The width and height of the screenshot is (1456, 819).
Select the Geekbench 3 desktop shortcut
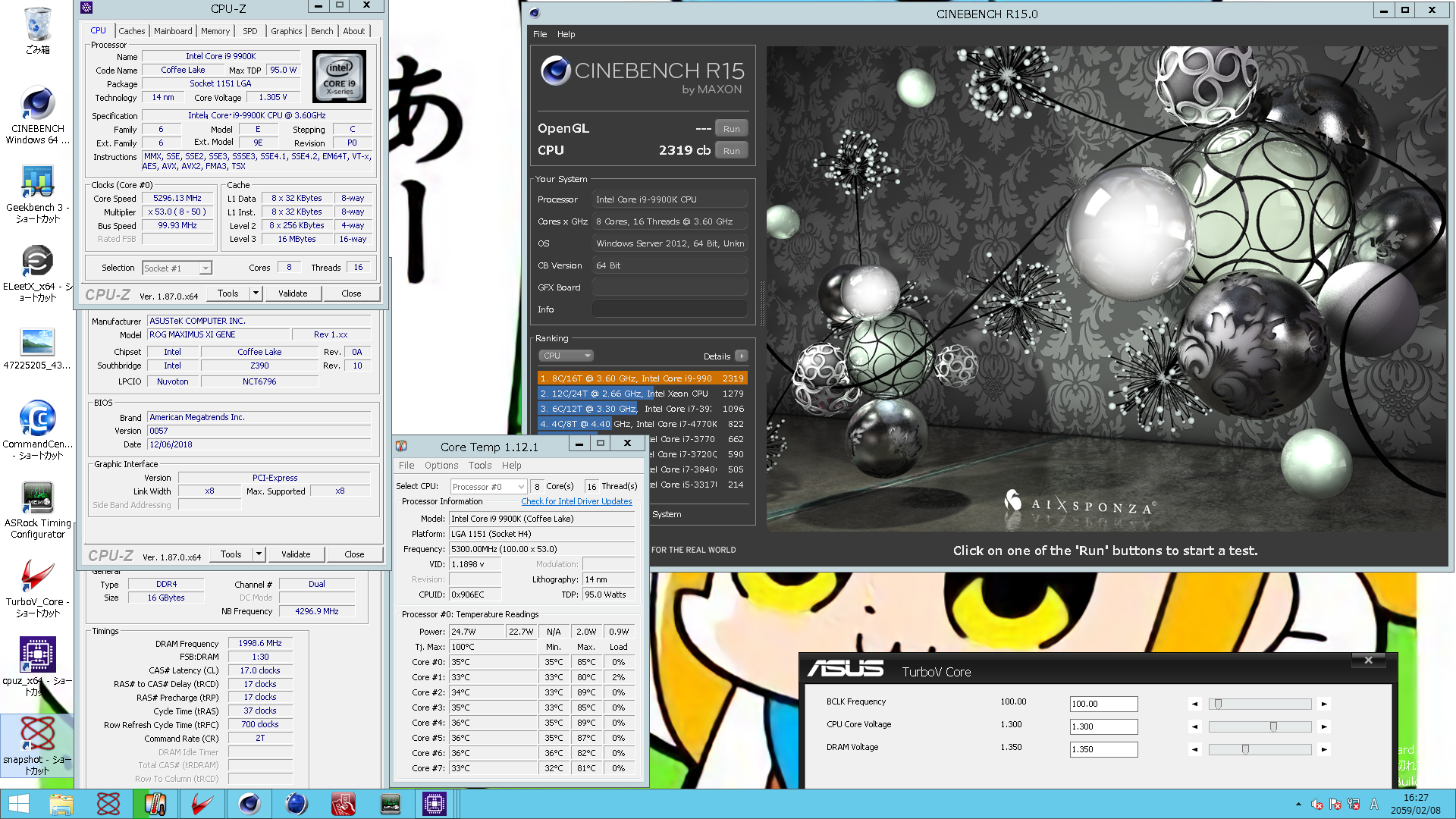[x=37, y=194]
